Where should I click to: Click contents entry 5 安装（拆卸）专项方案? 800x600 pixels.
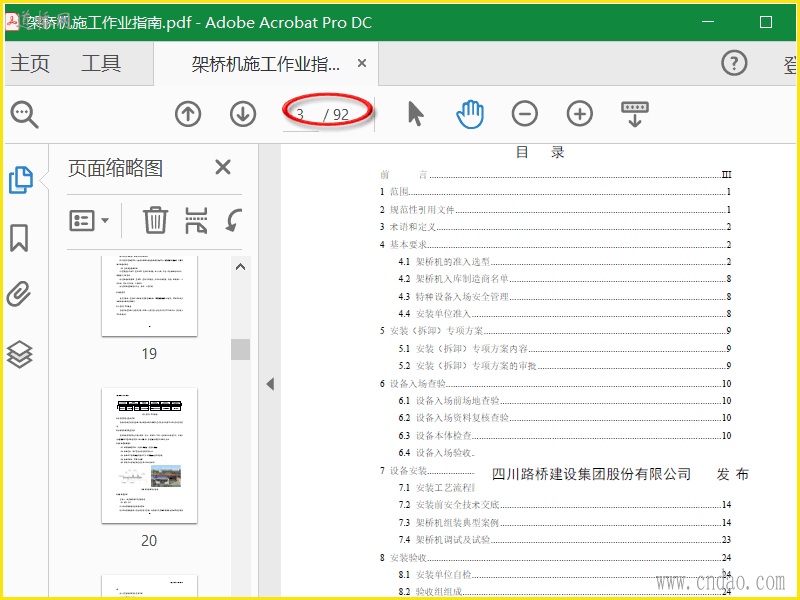coord(556,331)
